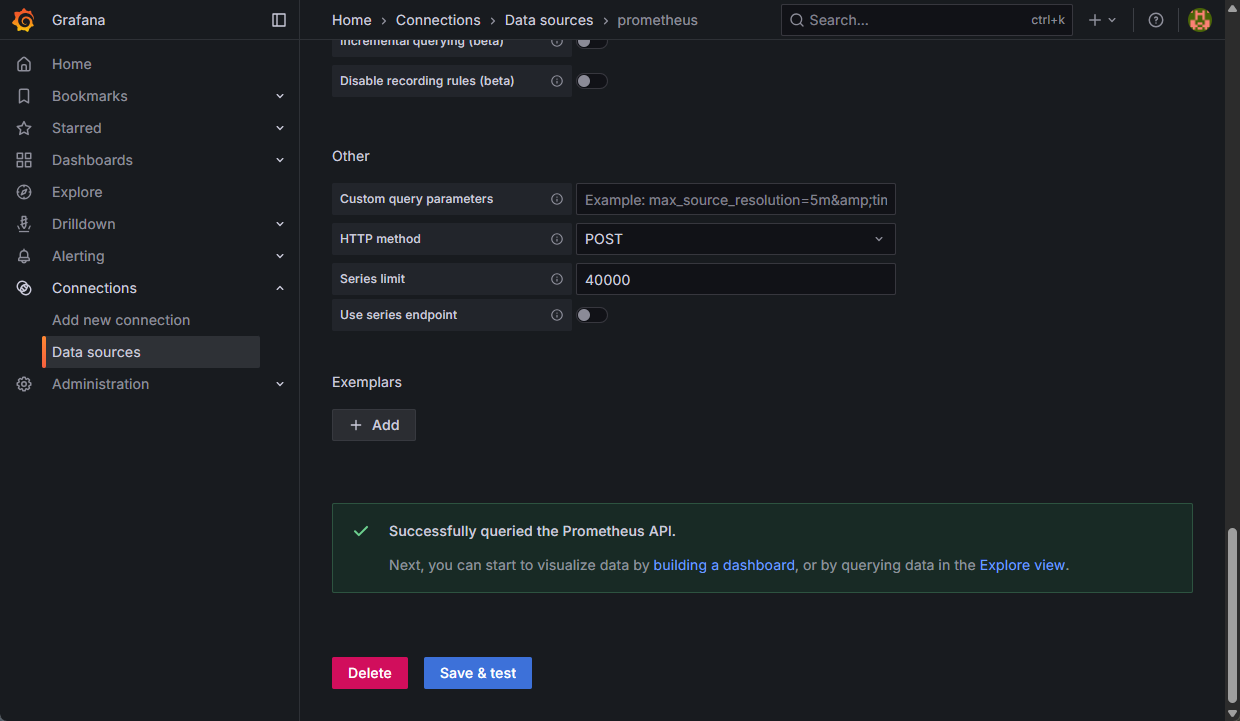Enable the Use series endpoint switch
This screenshot has width=1240, height=721.
(x=592, y=315)
